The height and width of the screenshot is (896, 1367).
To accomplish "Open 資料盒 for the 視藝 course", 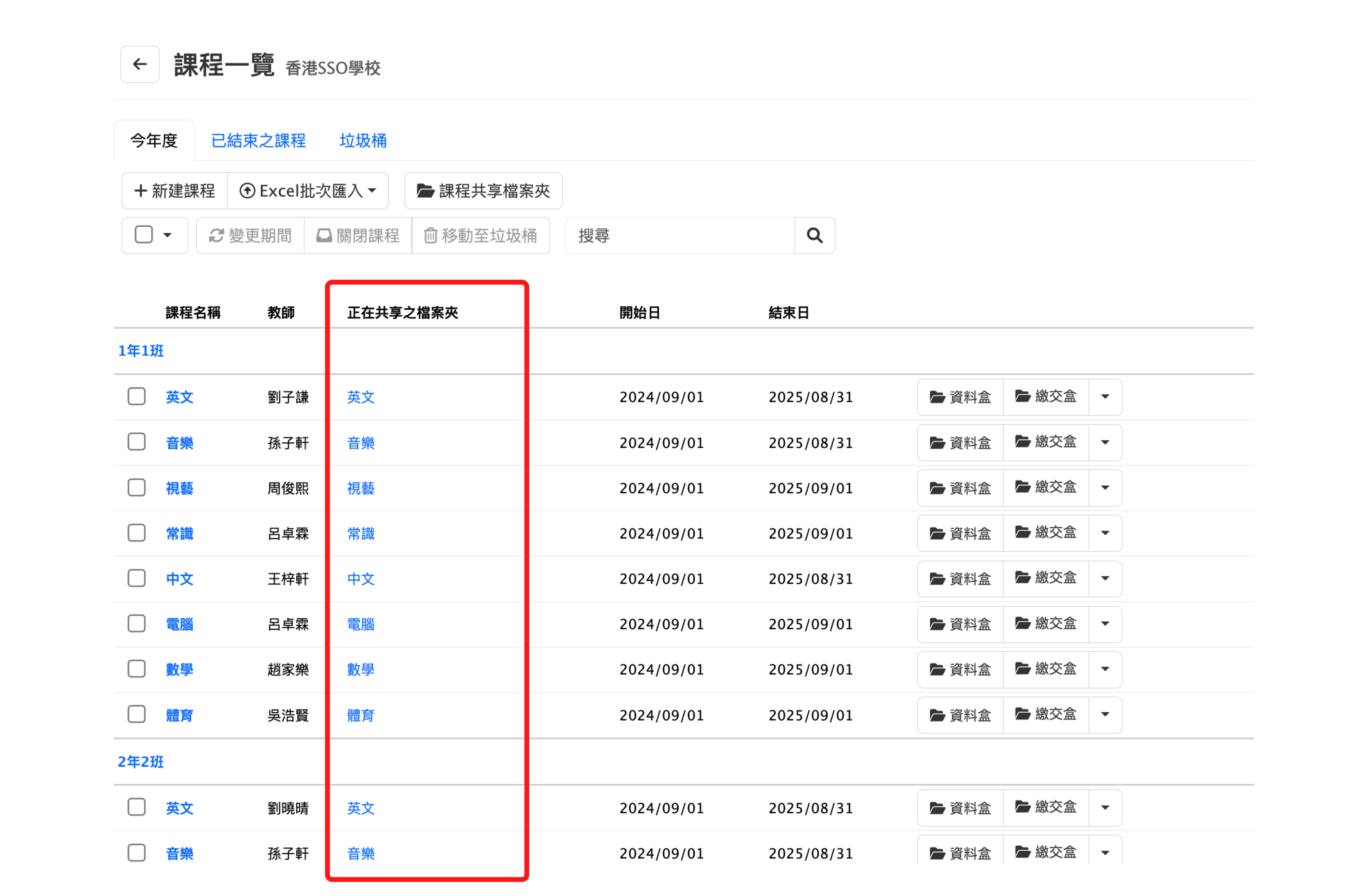I will [960, 488].
